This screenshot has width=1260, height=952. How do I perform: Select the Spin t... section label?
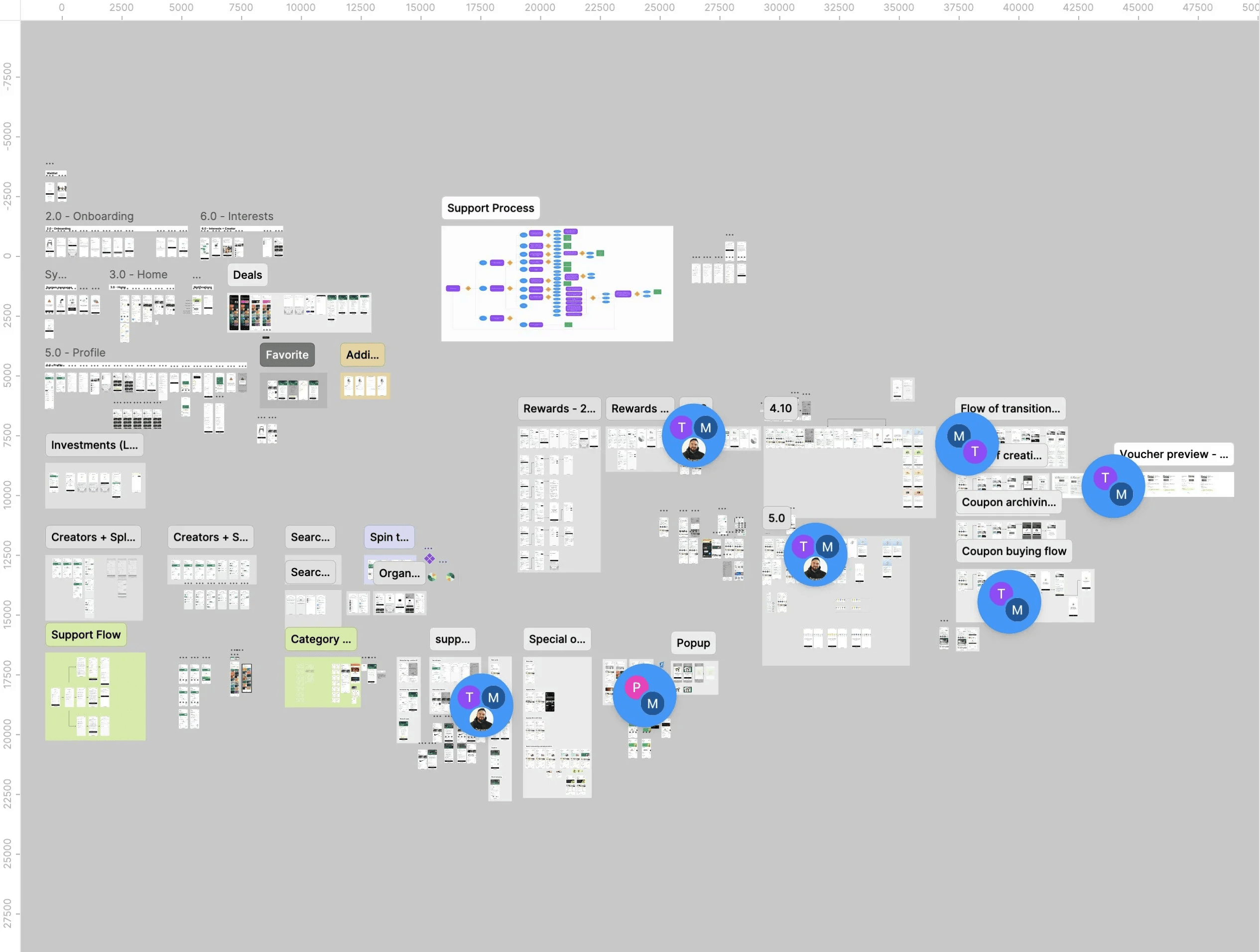[x=389, y=537]
